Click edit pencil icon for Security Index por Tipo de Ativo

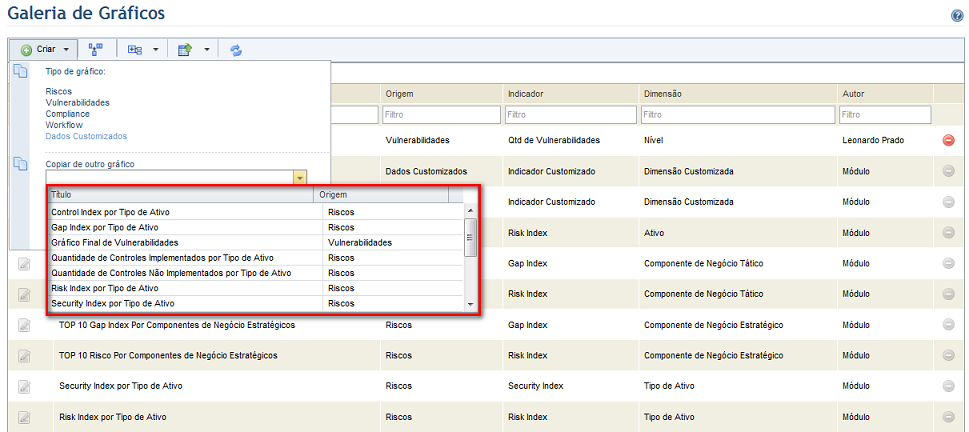click(24, 386)
